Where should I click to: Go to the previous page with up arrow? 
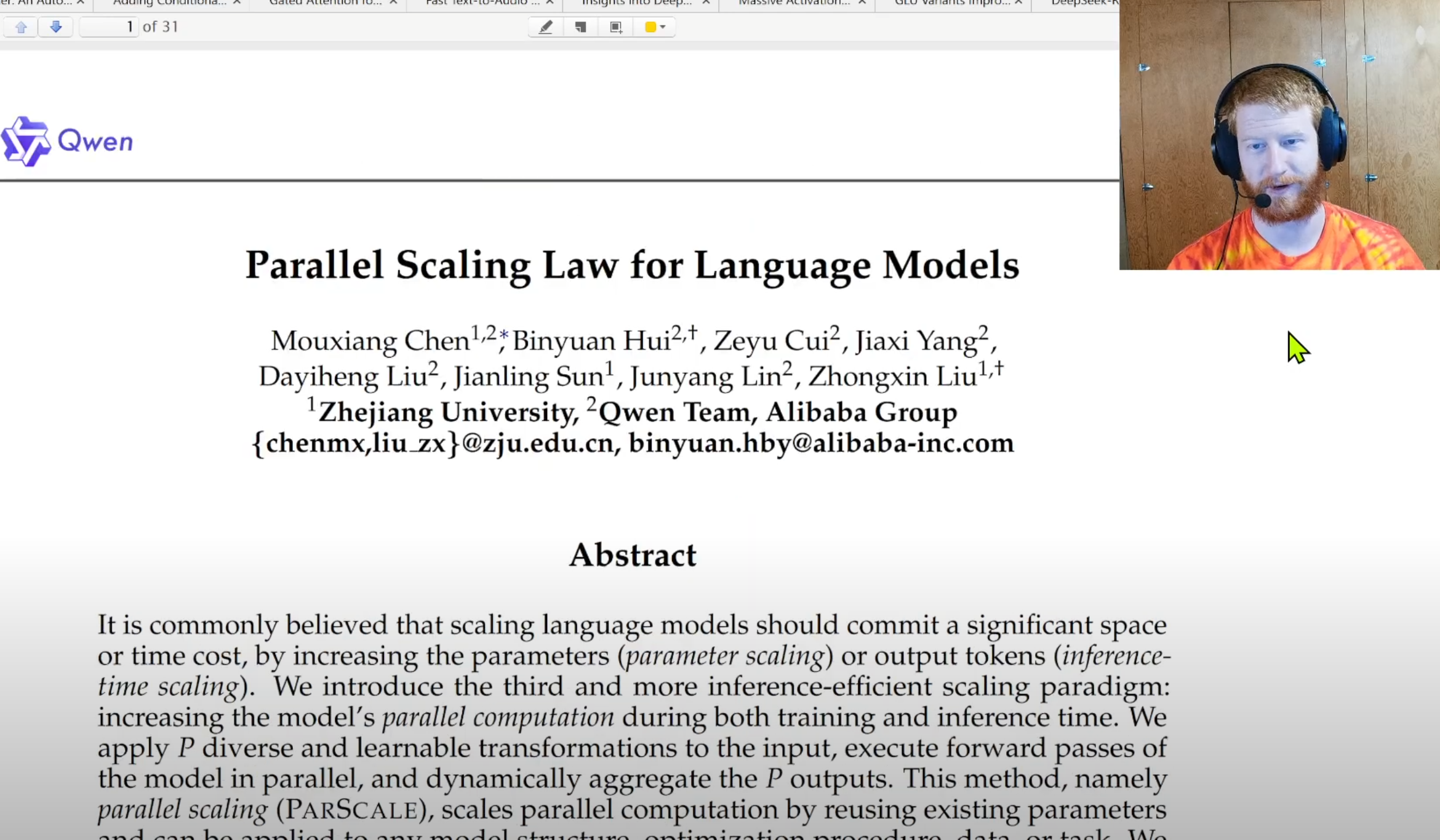(x=21, y=27)
